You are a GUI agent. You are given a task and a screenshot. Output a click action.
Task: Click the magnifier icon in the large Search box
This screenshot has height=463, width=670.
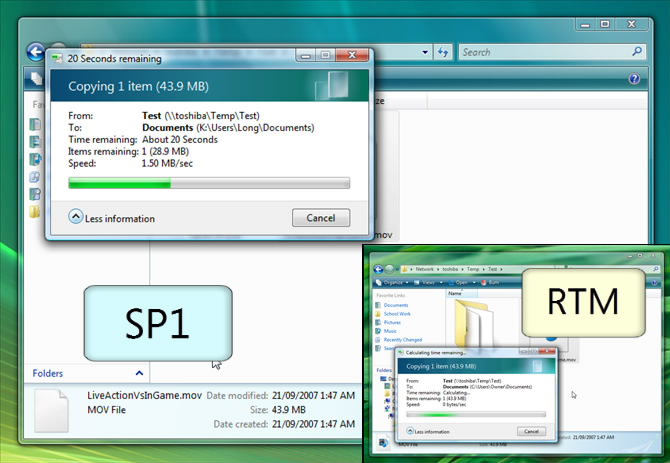tap(637, 52)
